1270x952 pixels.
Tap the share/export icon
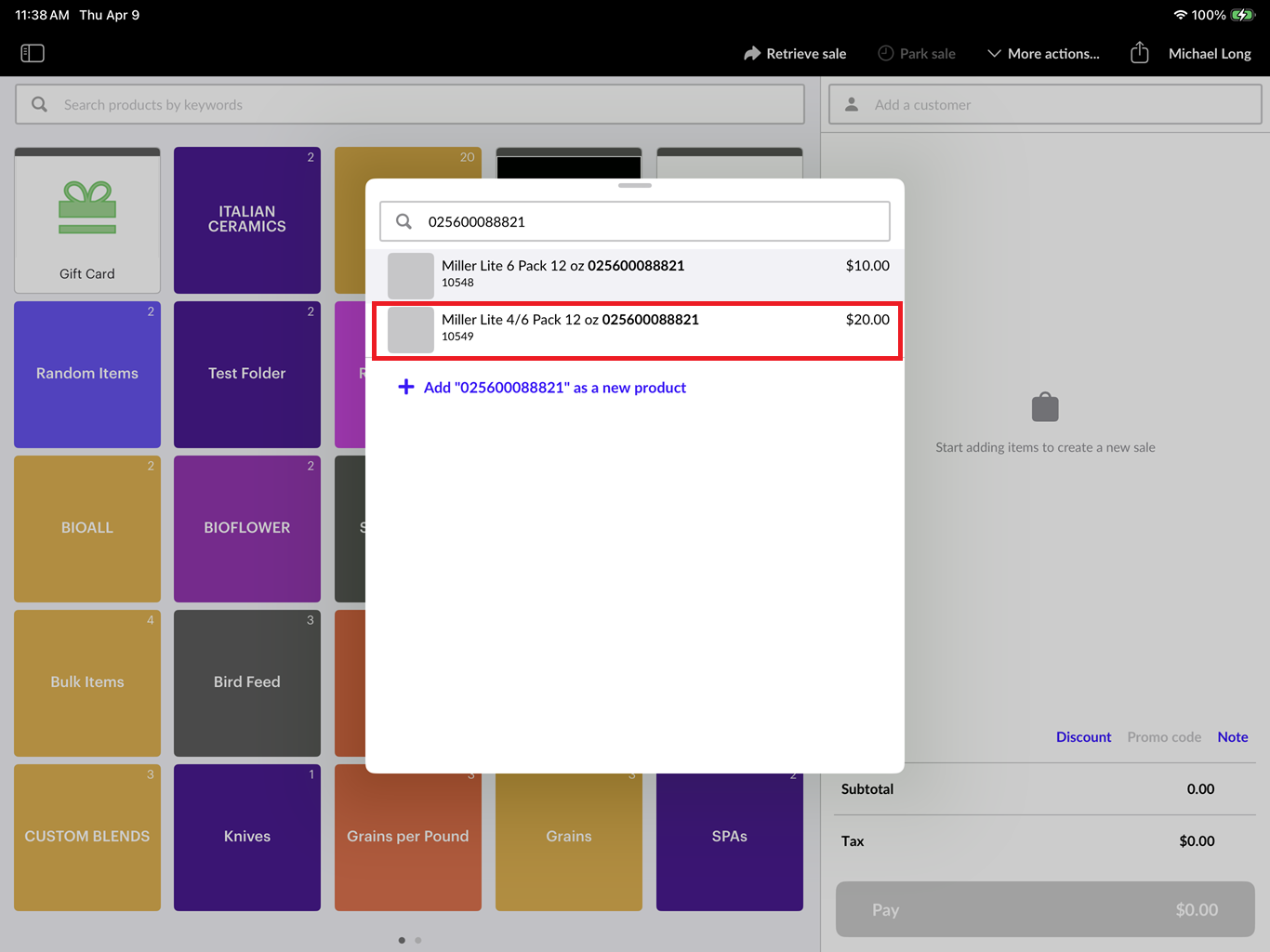[1140, 53]
